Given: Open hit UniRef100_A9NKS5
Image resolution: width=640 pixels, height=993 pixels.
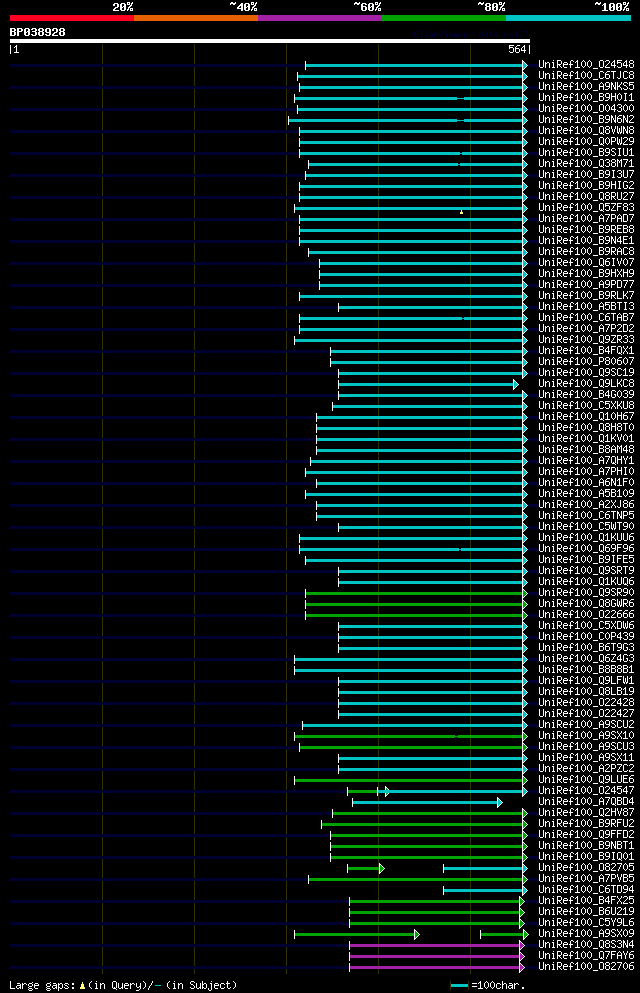Looking at the screenshot, I should coord(586,87).
